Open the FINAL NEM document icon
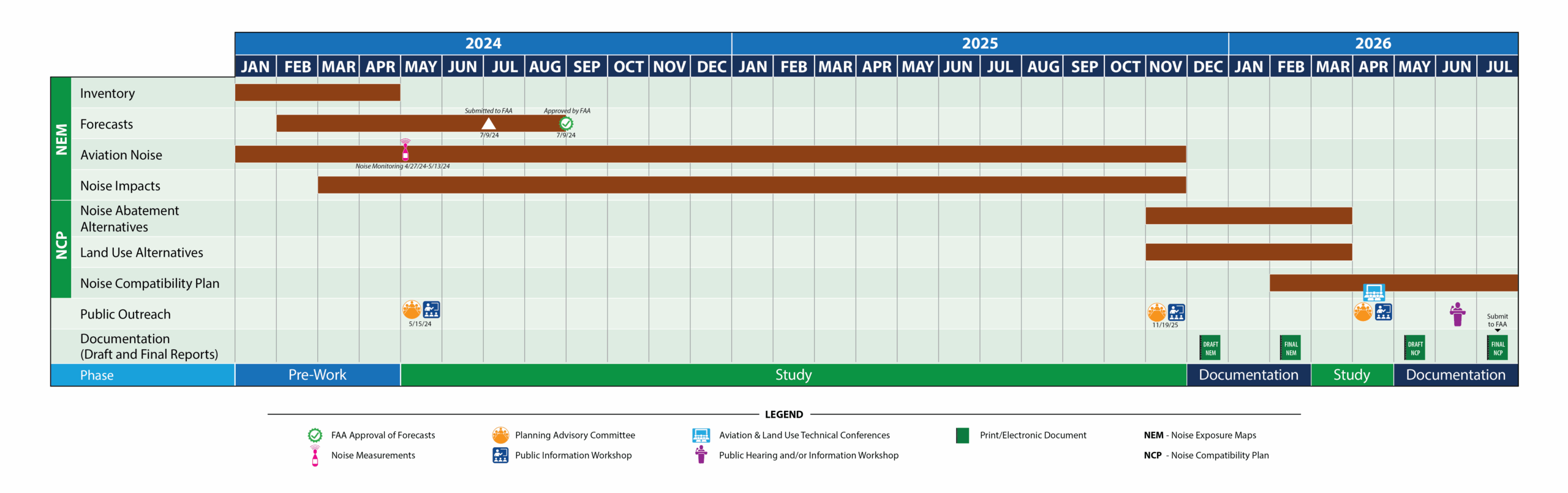The image size is (1568, 493). [1291, 348]
